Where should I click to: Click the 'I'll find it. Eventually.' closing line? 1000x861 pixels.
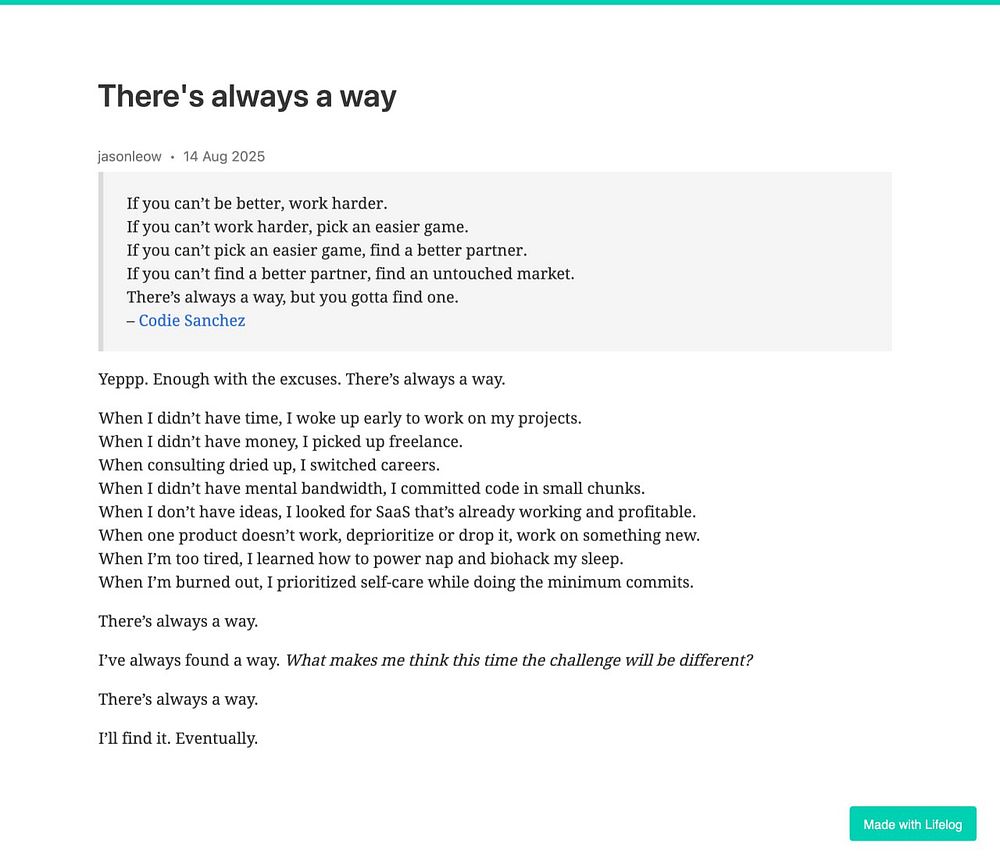coord(178,738)
